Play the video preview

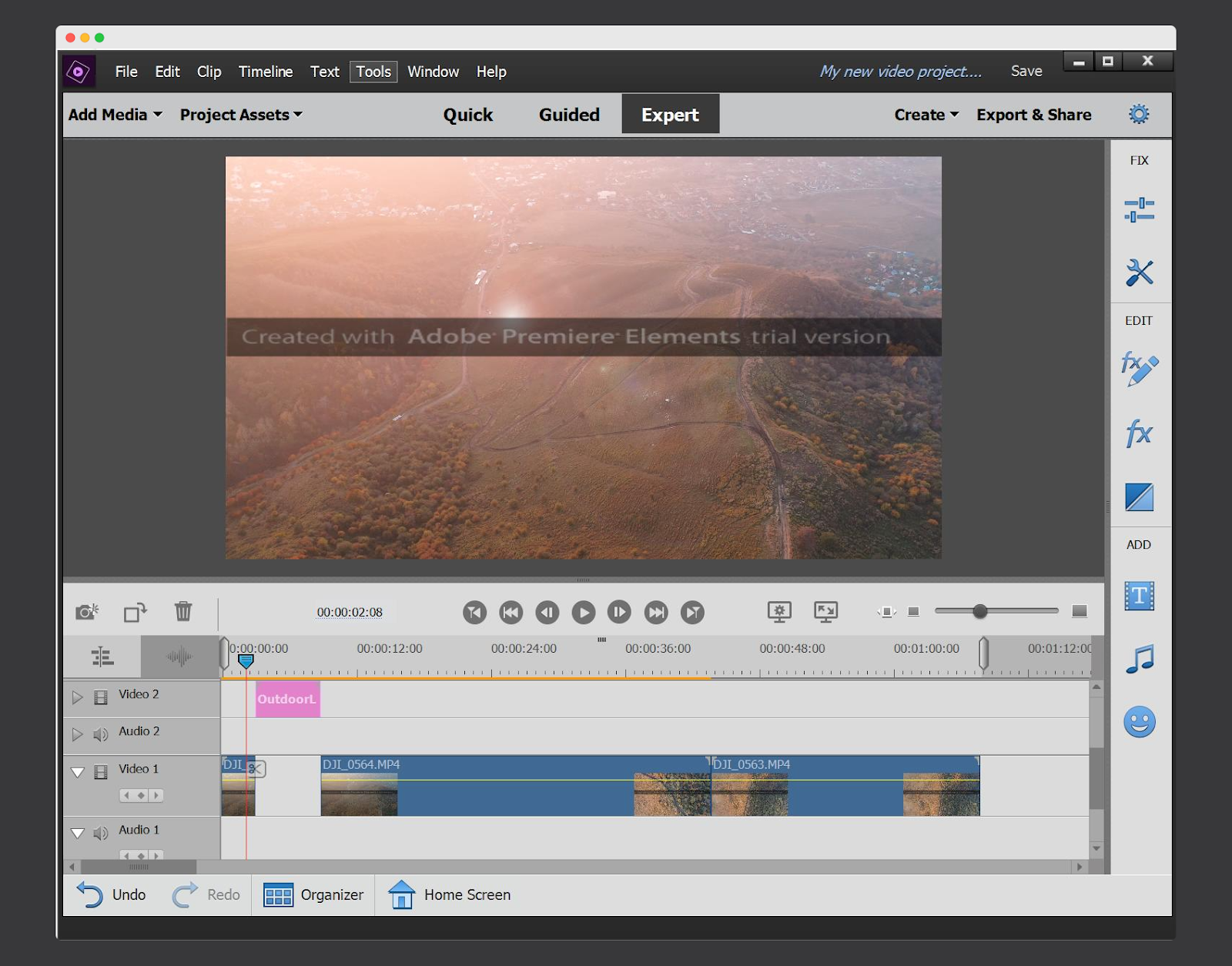tap(584, 613)
